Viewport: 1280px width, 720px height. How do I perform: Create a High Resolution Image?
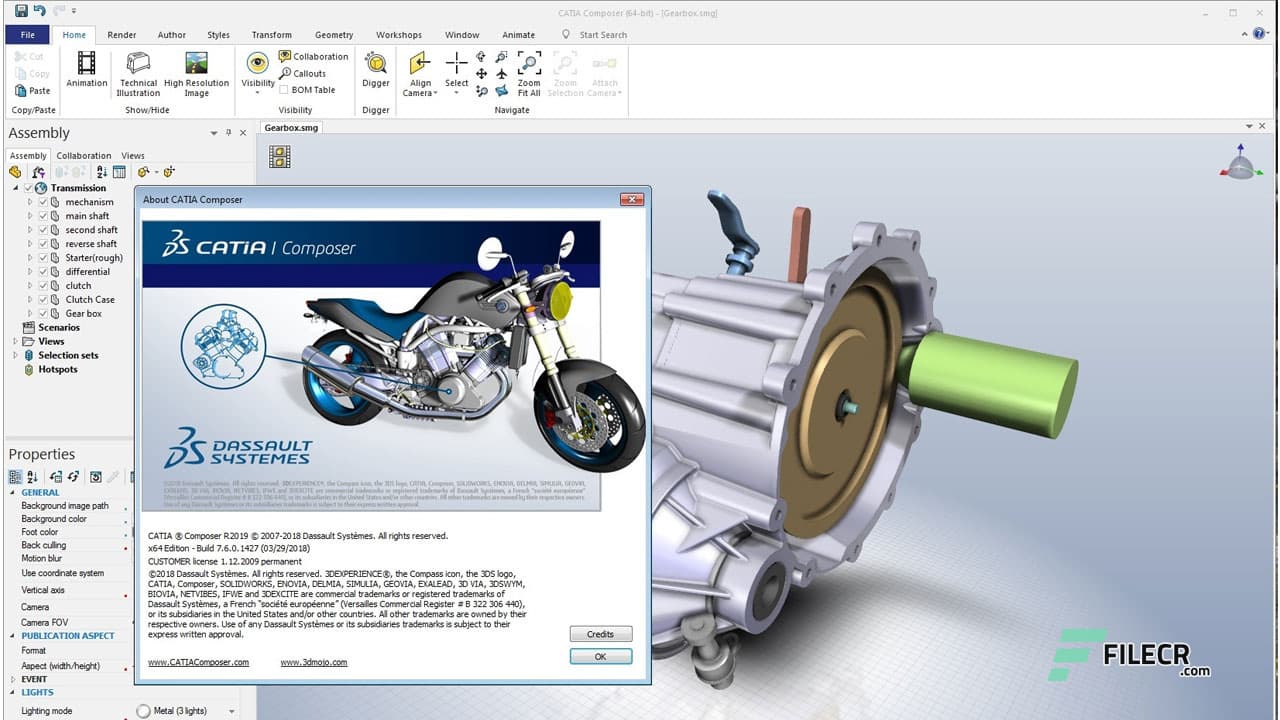click(x=197, y=73)
